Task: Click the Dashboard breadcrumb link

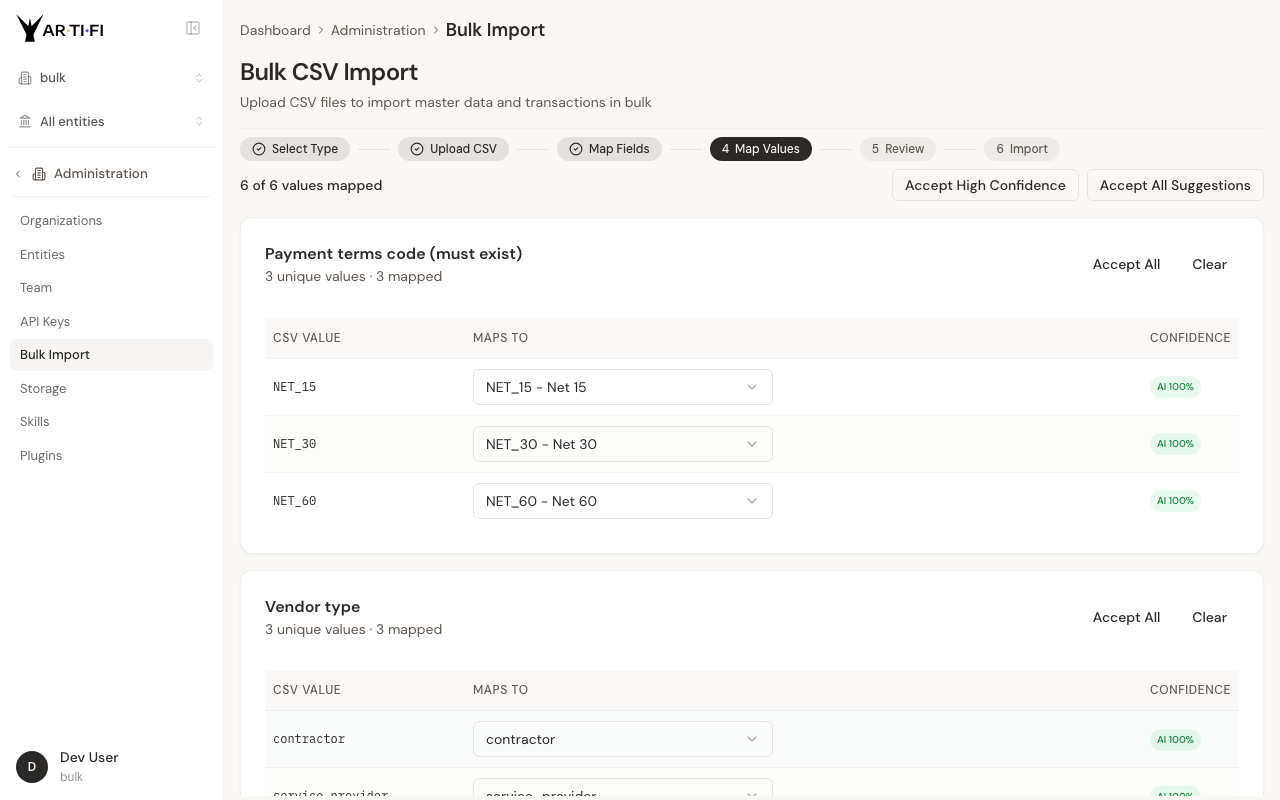Action: tap(275, 30)
